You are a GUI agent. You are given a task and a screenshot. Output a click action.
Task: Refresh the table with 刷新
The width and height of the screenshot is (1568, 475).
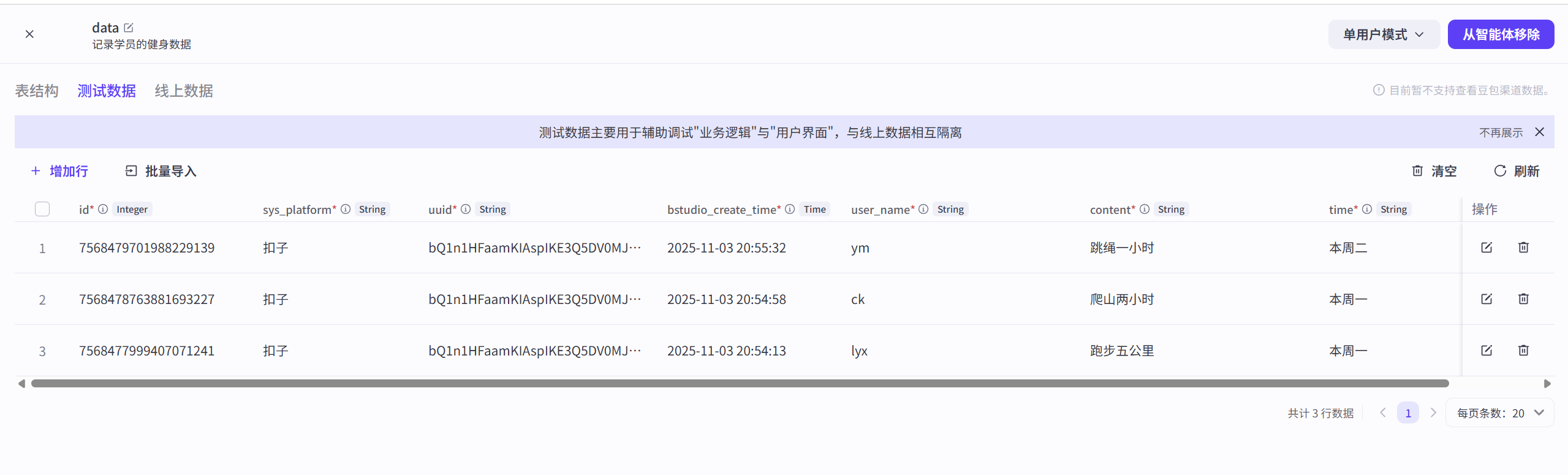(x=1517, y=171)
